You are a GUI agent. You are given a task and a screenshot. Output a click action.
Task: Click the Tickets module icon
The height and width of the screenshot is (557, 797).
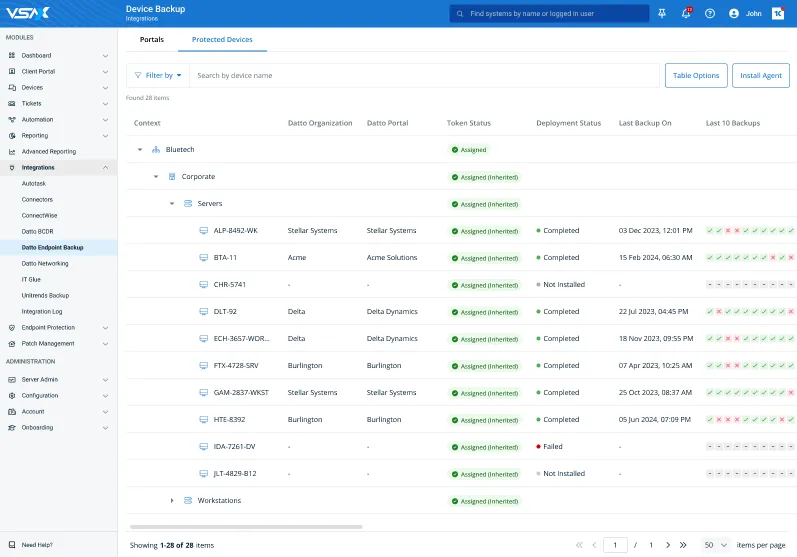(x=13, y=103)
